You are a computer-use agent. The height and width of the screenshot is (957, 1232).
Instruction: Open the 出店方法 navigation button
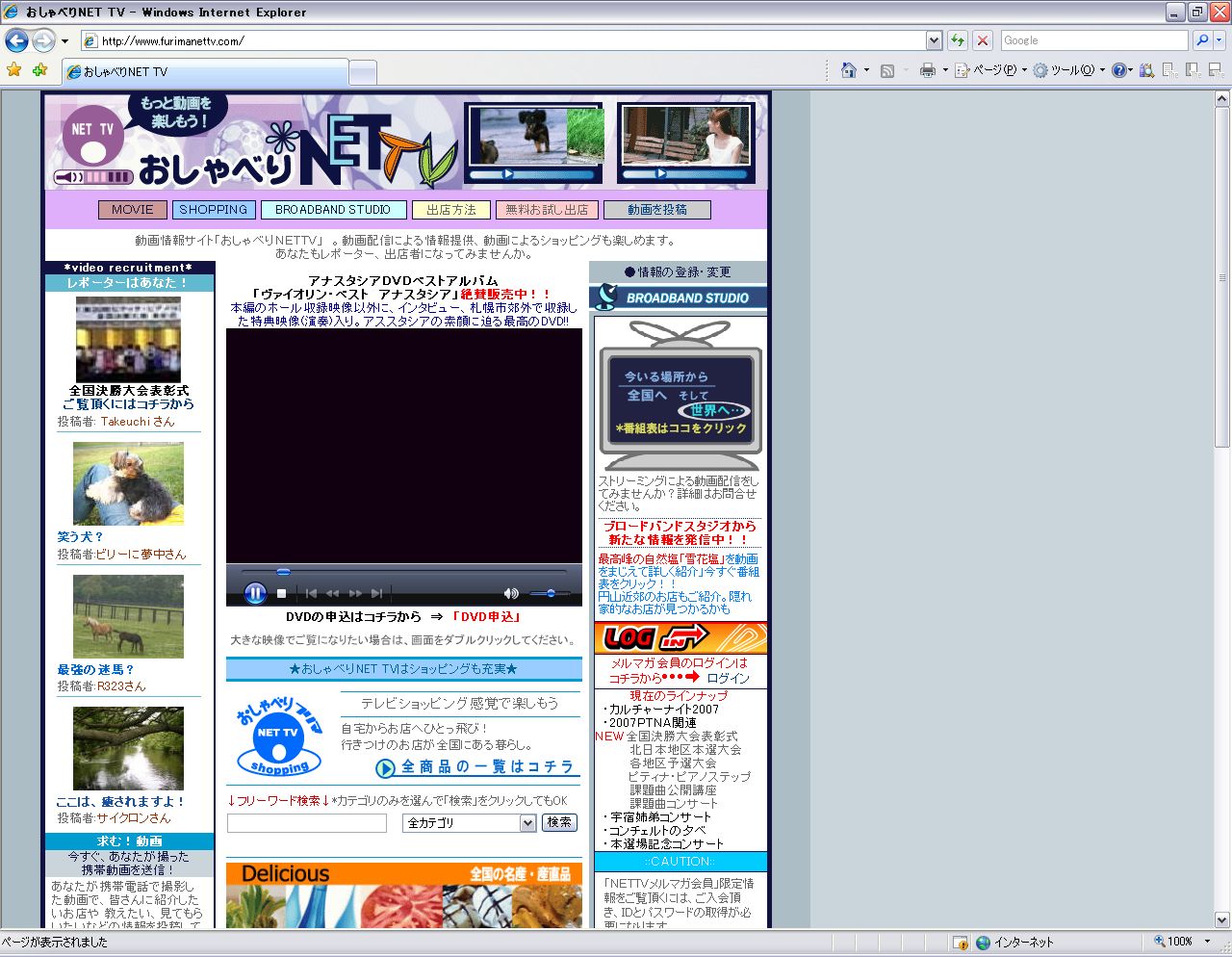[x=451, y=210]
